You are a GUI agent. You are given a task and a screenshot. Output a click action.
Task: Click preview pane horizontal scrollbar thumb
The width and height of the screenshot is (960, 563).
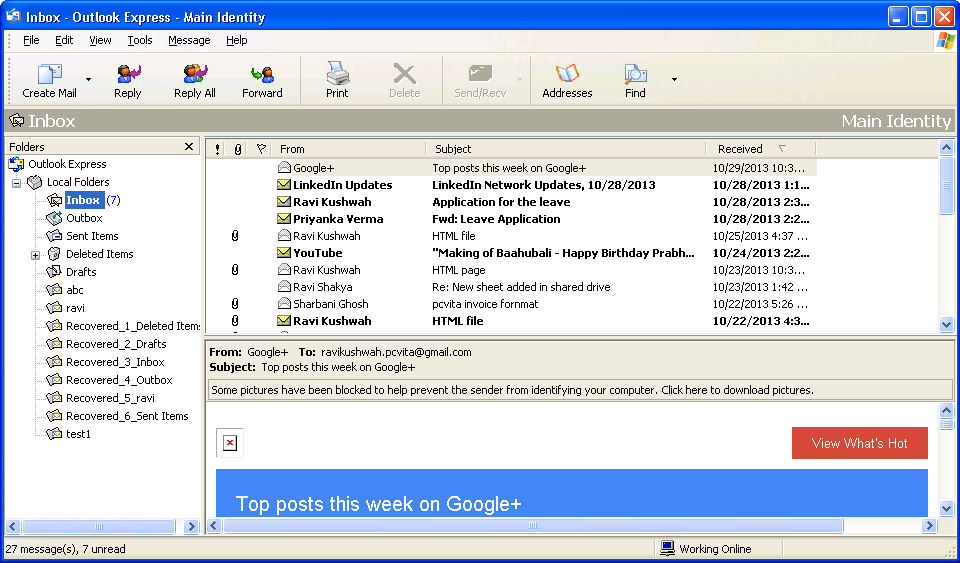[x=533, y=526]
